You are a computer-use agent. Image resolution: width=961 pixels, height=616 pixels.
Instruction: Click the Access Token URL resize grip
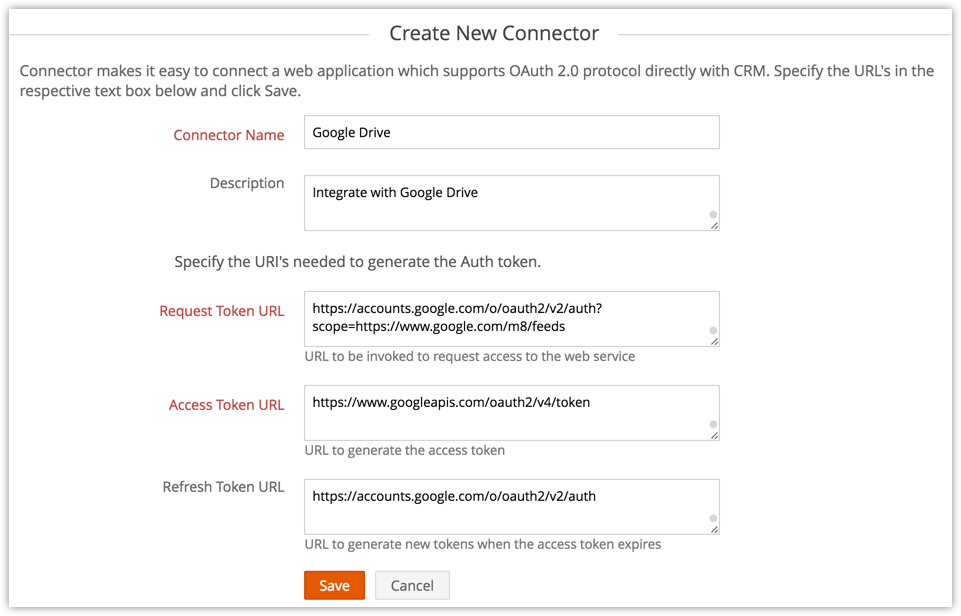714,436
